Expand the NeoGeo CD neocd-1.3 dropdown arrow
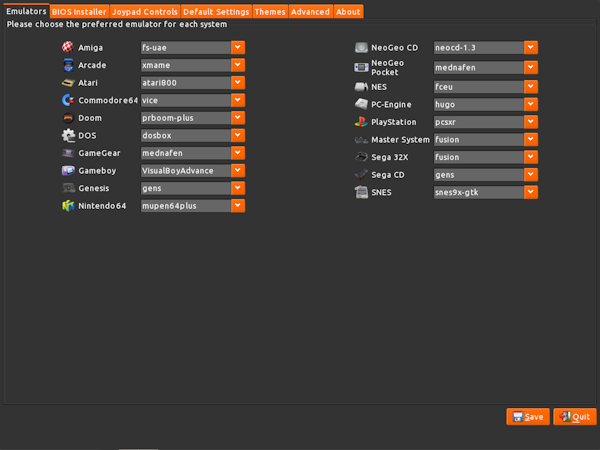600x450 pixels. 531,47
